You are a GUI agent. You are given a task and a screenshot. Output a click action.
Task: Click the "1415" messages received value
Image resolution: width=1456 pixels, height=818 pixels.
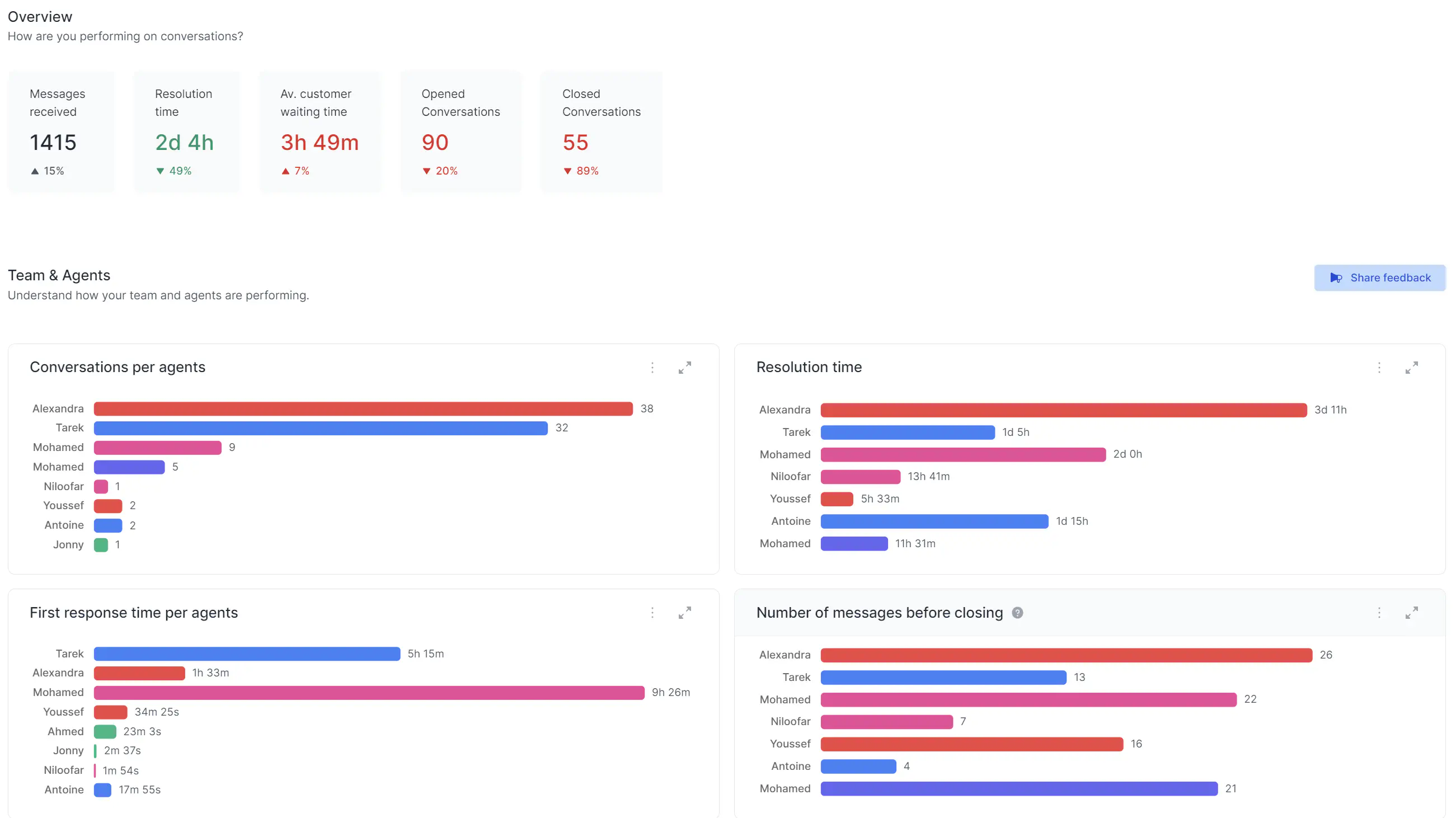53,143
